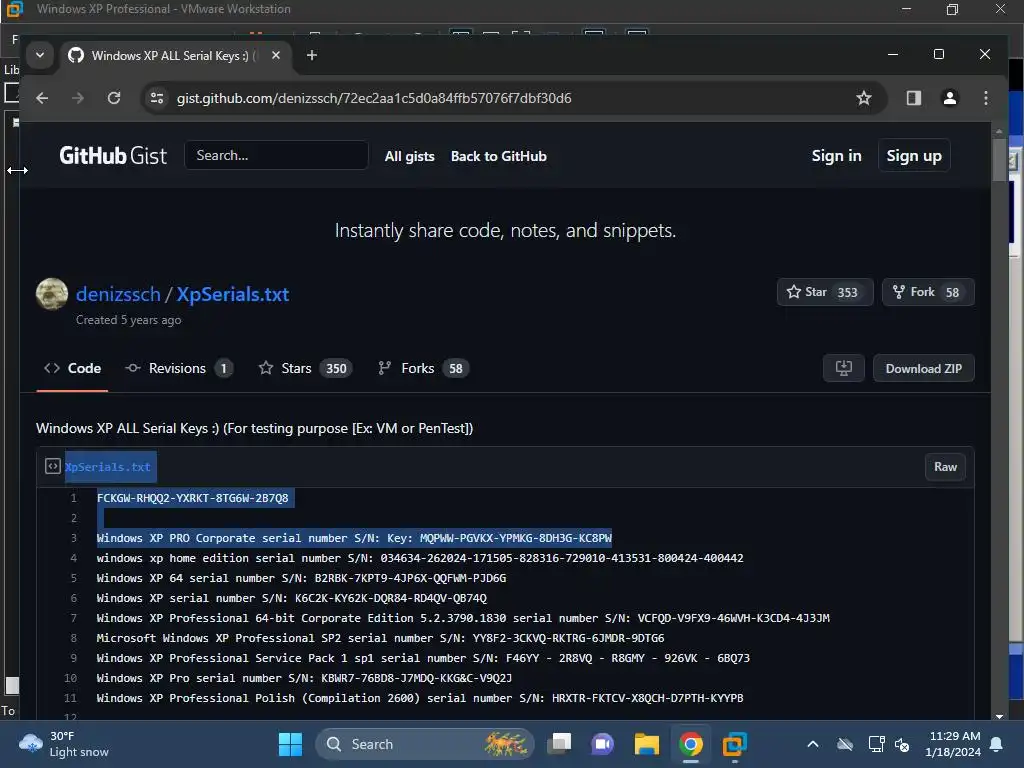
Task: Show hidden system tray icons
Action: click(x=812, y=744)
